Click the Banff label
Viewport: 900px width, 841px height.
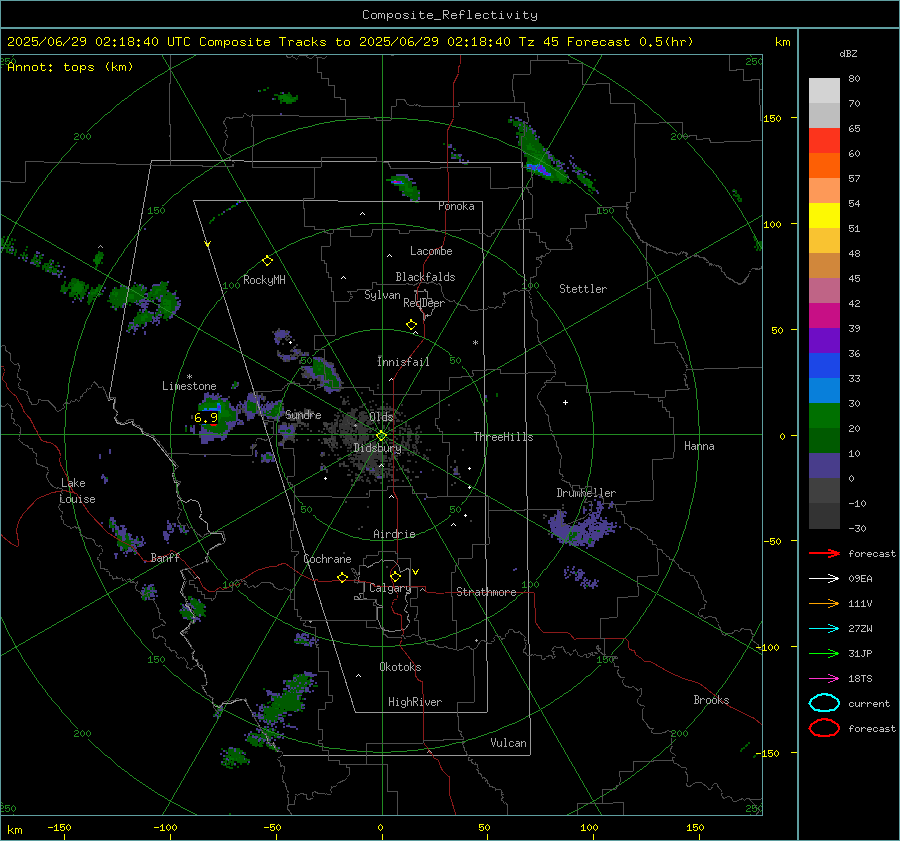165,558
